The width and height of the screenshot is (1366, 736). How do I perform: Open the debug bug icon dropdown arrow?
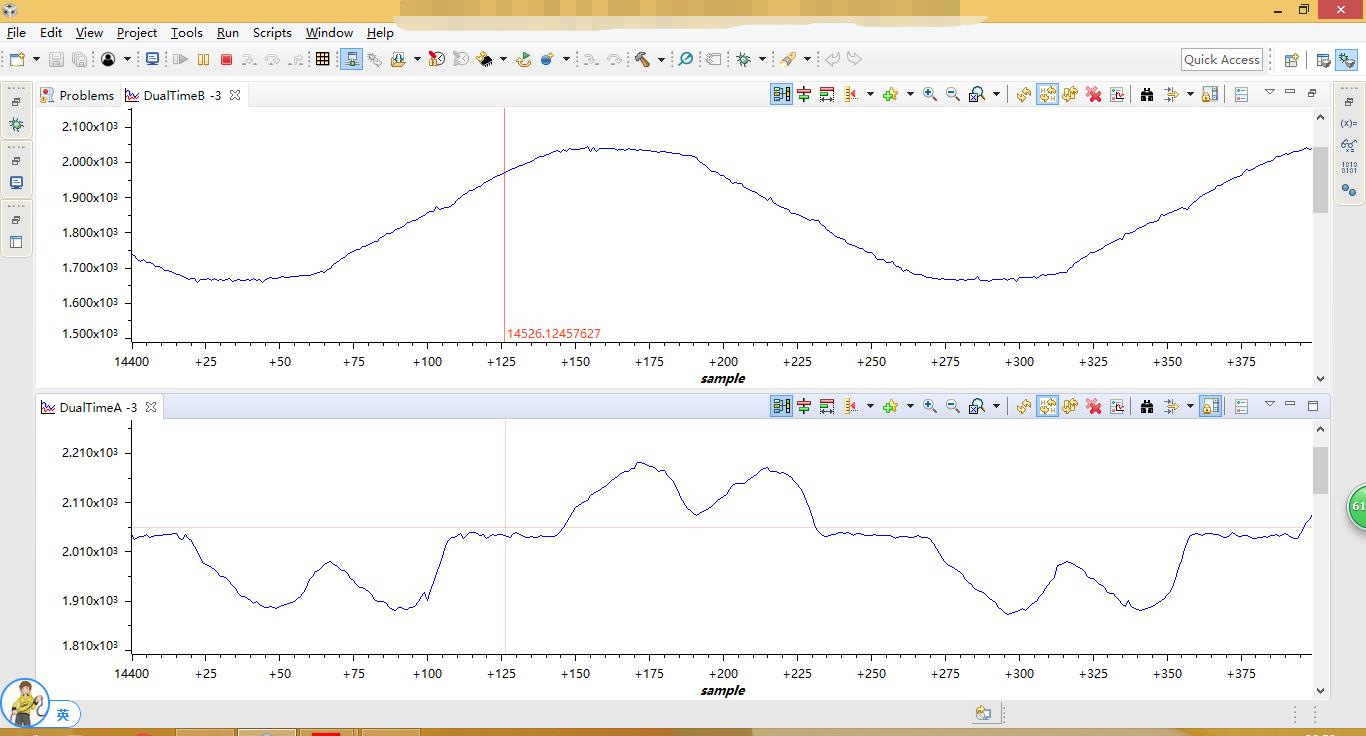[762, 60]
